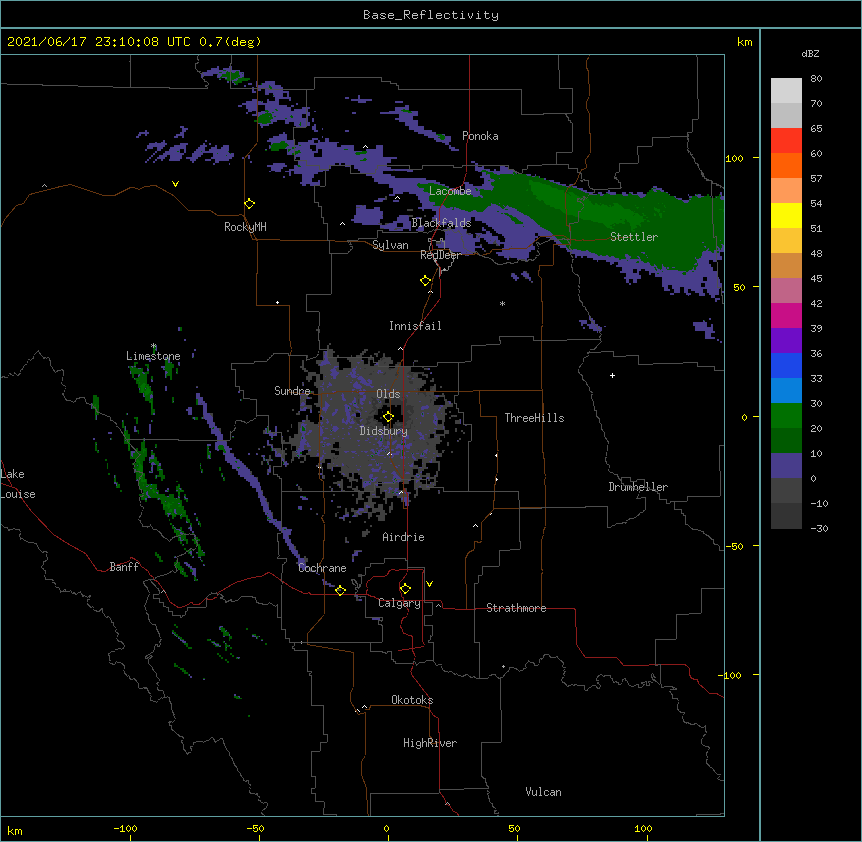Click the ThreeHills town label

pos(534,418)
